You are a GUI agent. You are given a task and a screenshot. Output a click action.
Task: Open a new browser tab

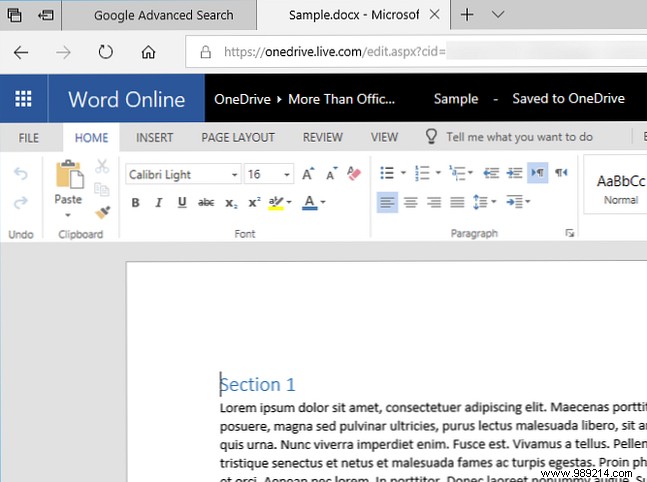click(x=467, y=15)
